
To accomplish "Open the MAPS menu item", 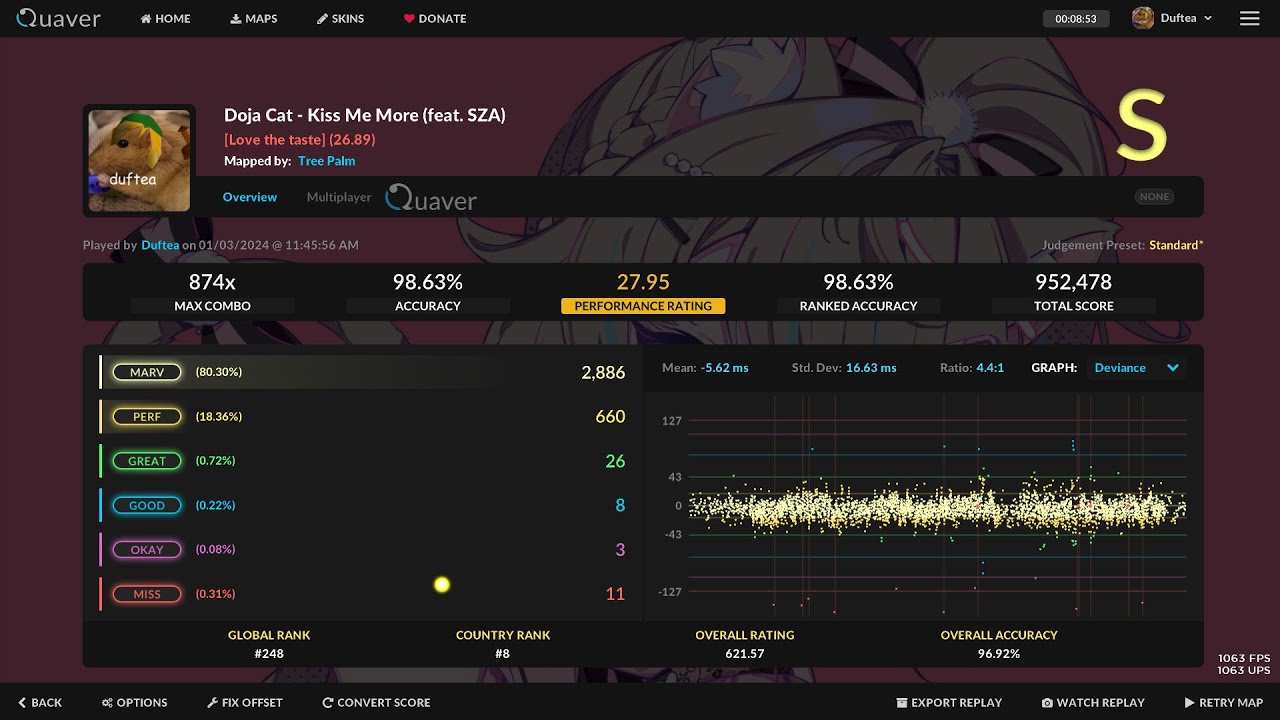I will pos(254,18).
